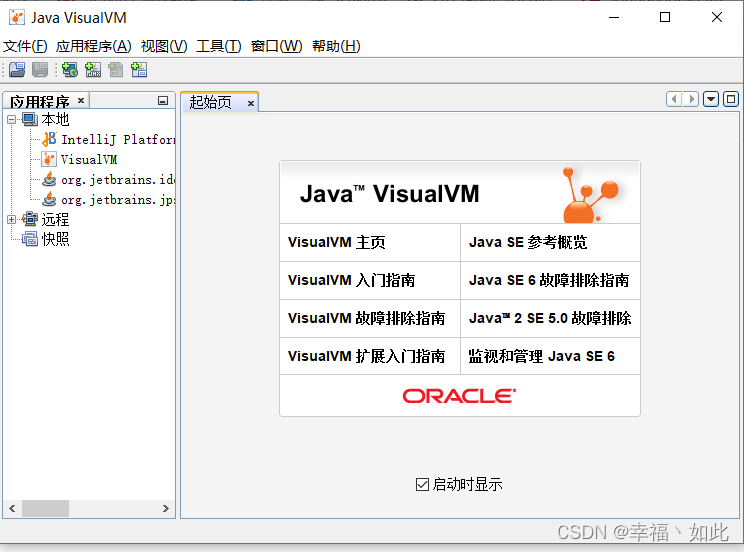Open the Java 2 SE 5.0 故障排除 link

[x=550, y=318]
